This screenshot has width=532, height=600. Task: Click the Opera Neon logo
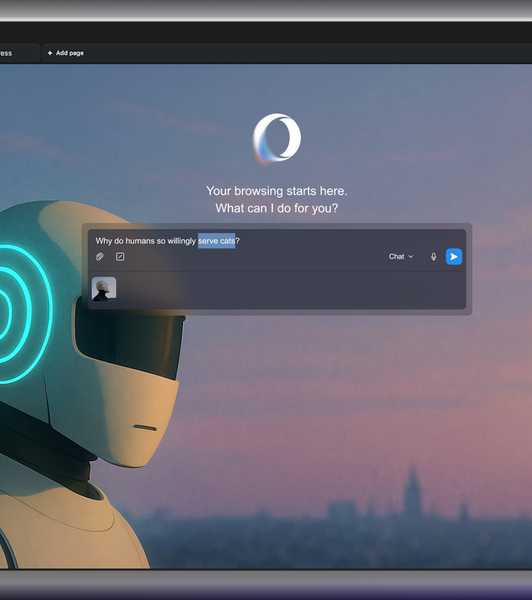[277, 138]
